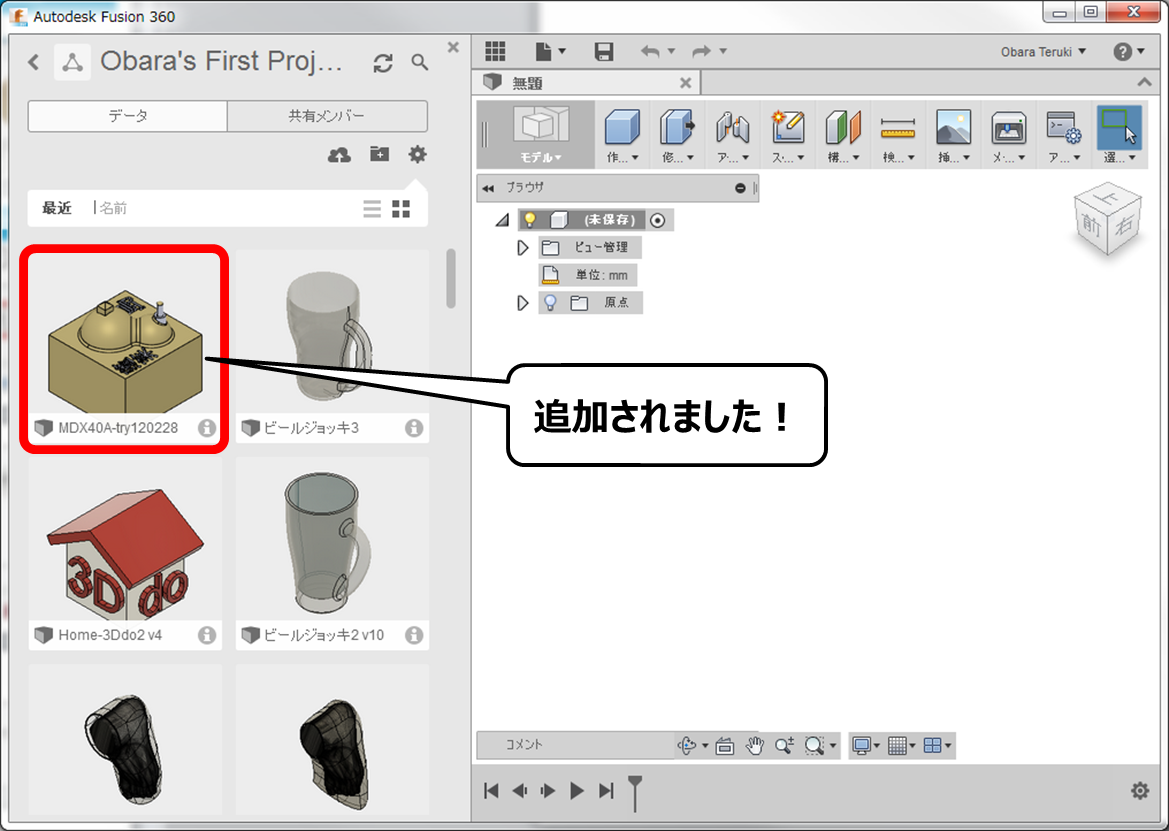The image size is (1169, 831).
Task: Close the data panel
Action: point(453,48)
